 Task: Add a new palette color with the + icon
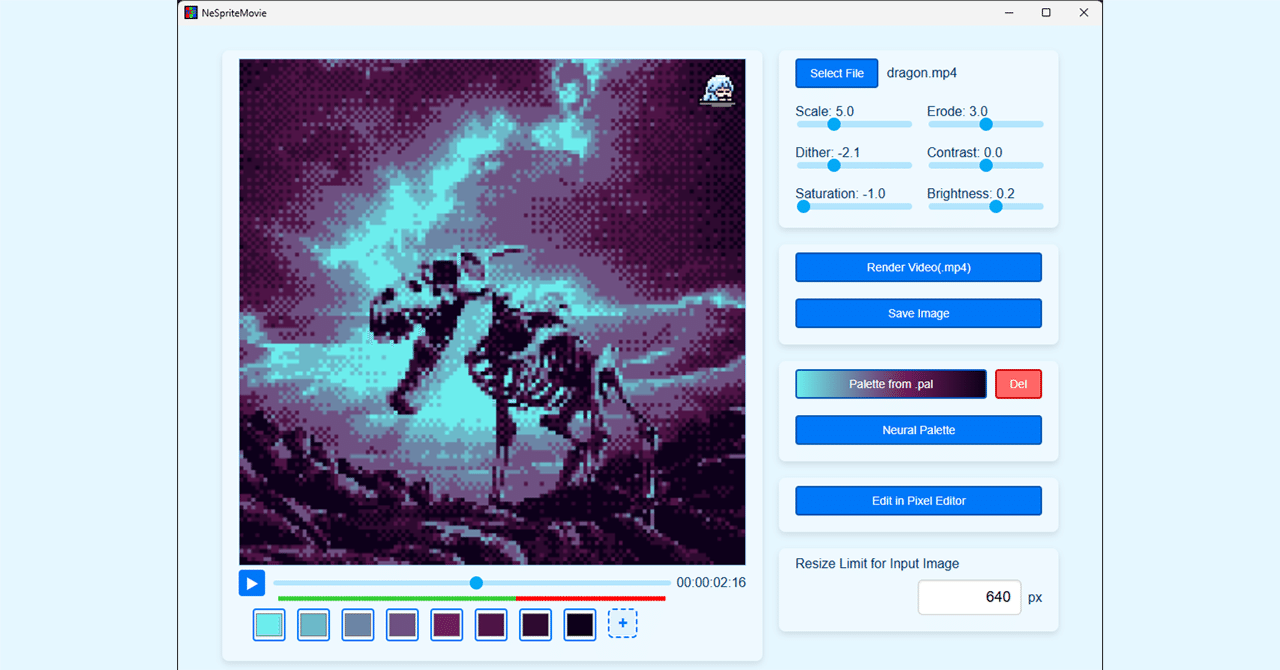(623, 623)
